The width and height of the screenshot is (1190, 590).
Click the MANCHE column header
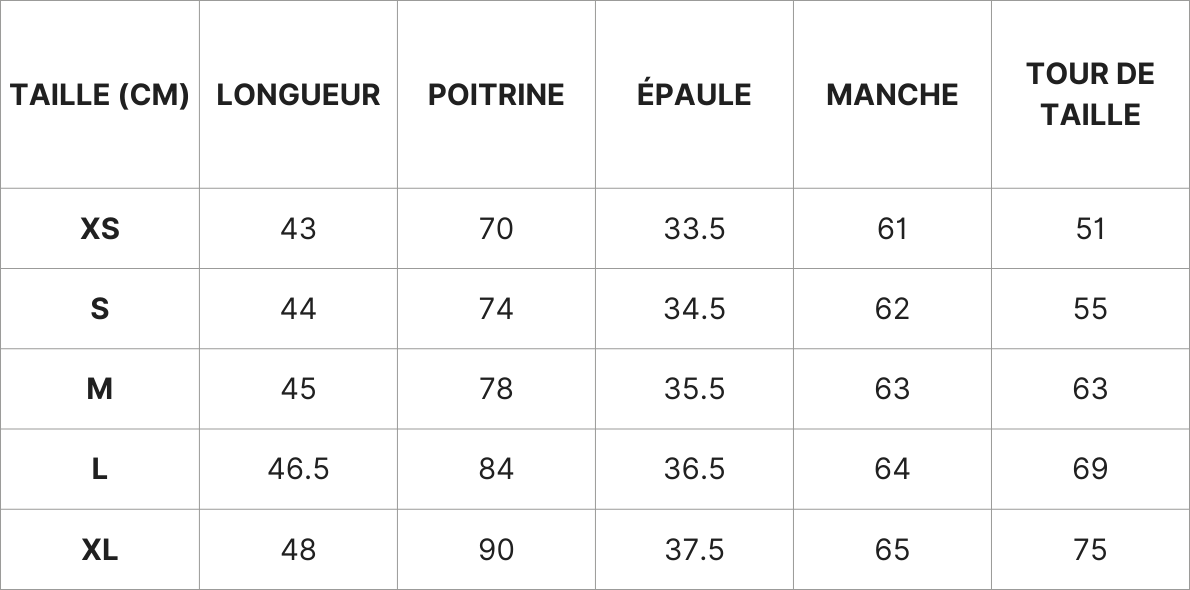tap(892, 95)
